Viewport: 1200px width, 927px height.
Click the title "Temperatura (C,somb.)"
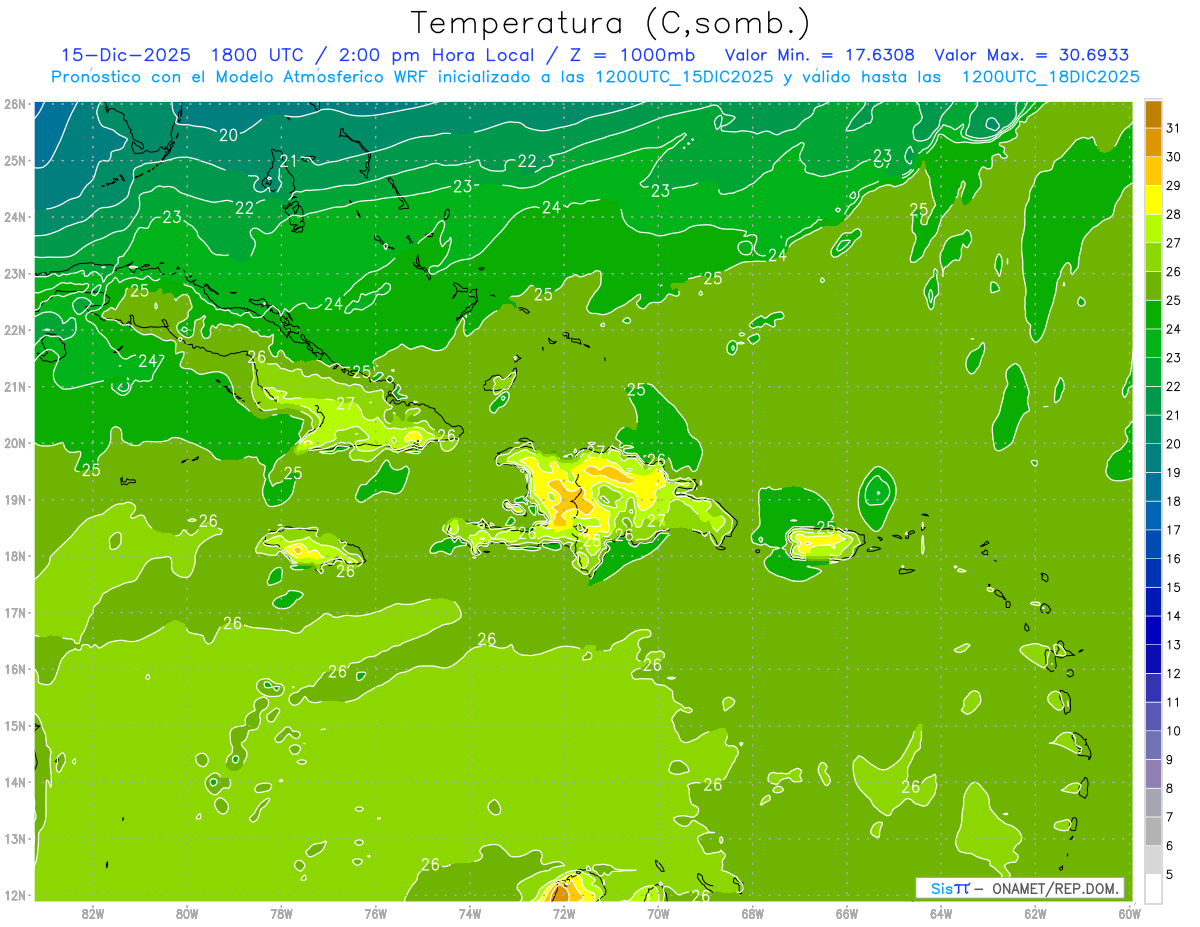[611, 23]
